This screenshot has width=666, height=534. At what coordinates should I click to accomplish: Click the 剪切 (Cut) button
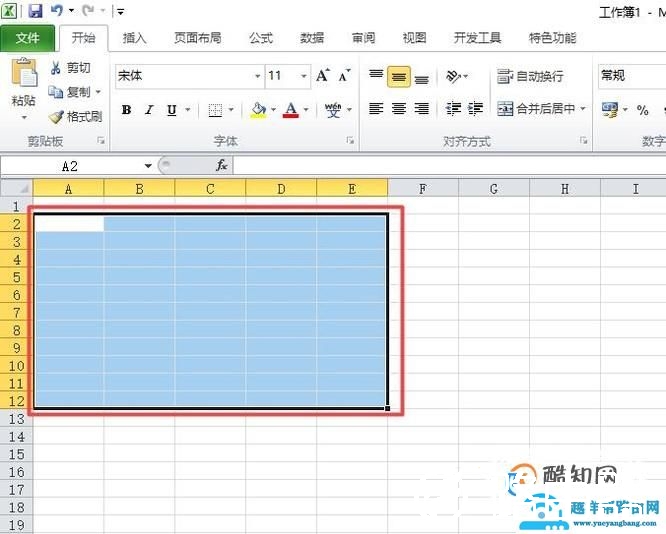[71, 68]
